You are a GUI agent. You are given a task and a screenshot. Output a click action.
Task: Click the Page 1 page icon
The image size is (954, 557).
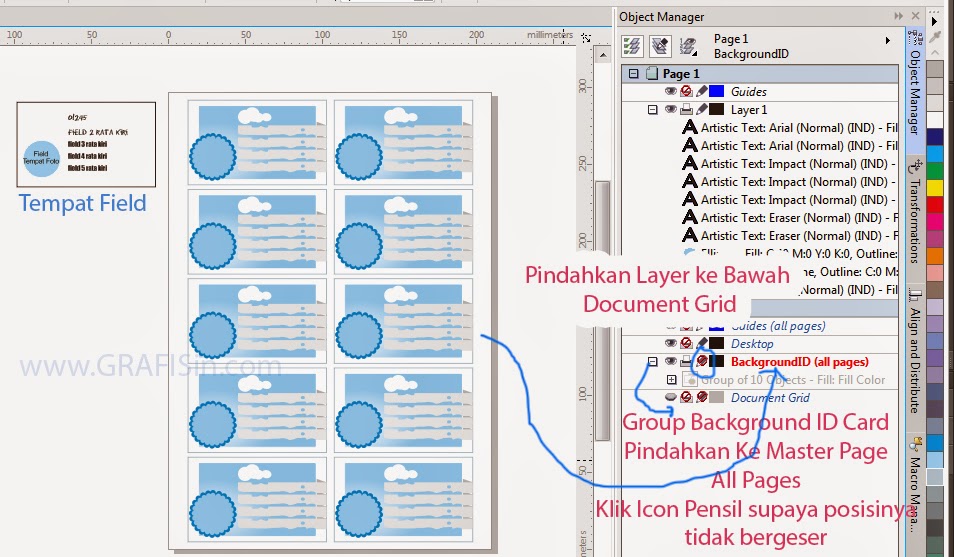652,74
